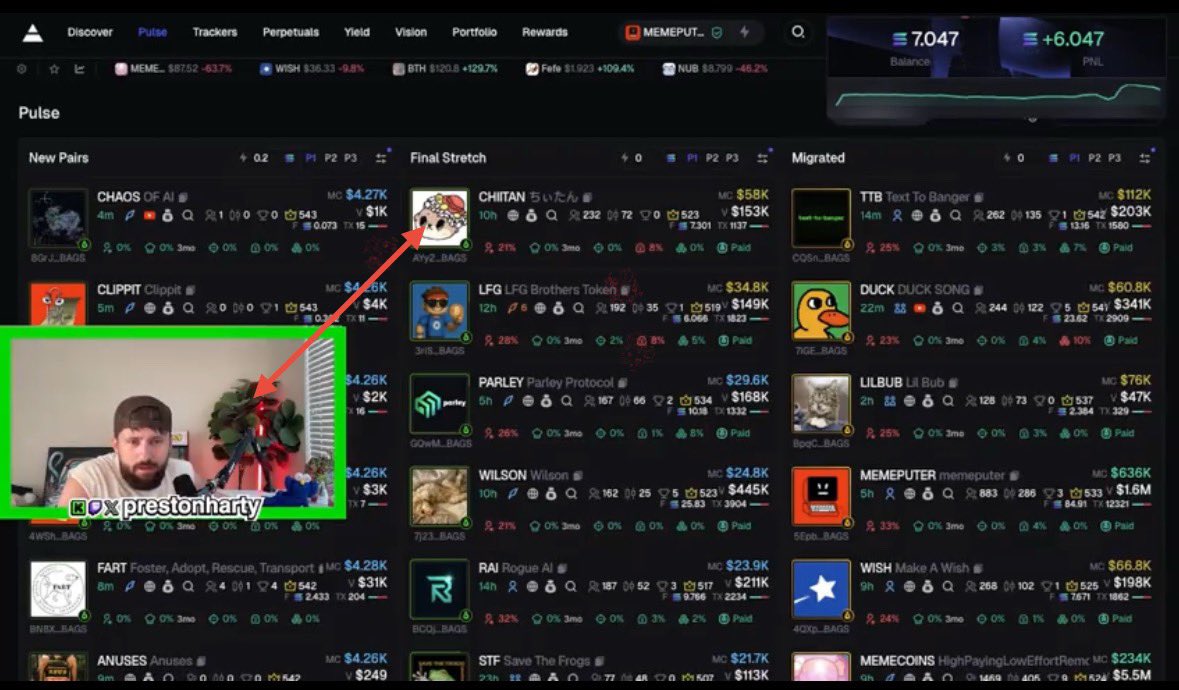Image resolution: width=1179 pixels, height=690 pixels.
Task: Click the feather icon on LFG row
Action: (512, 308)
